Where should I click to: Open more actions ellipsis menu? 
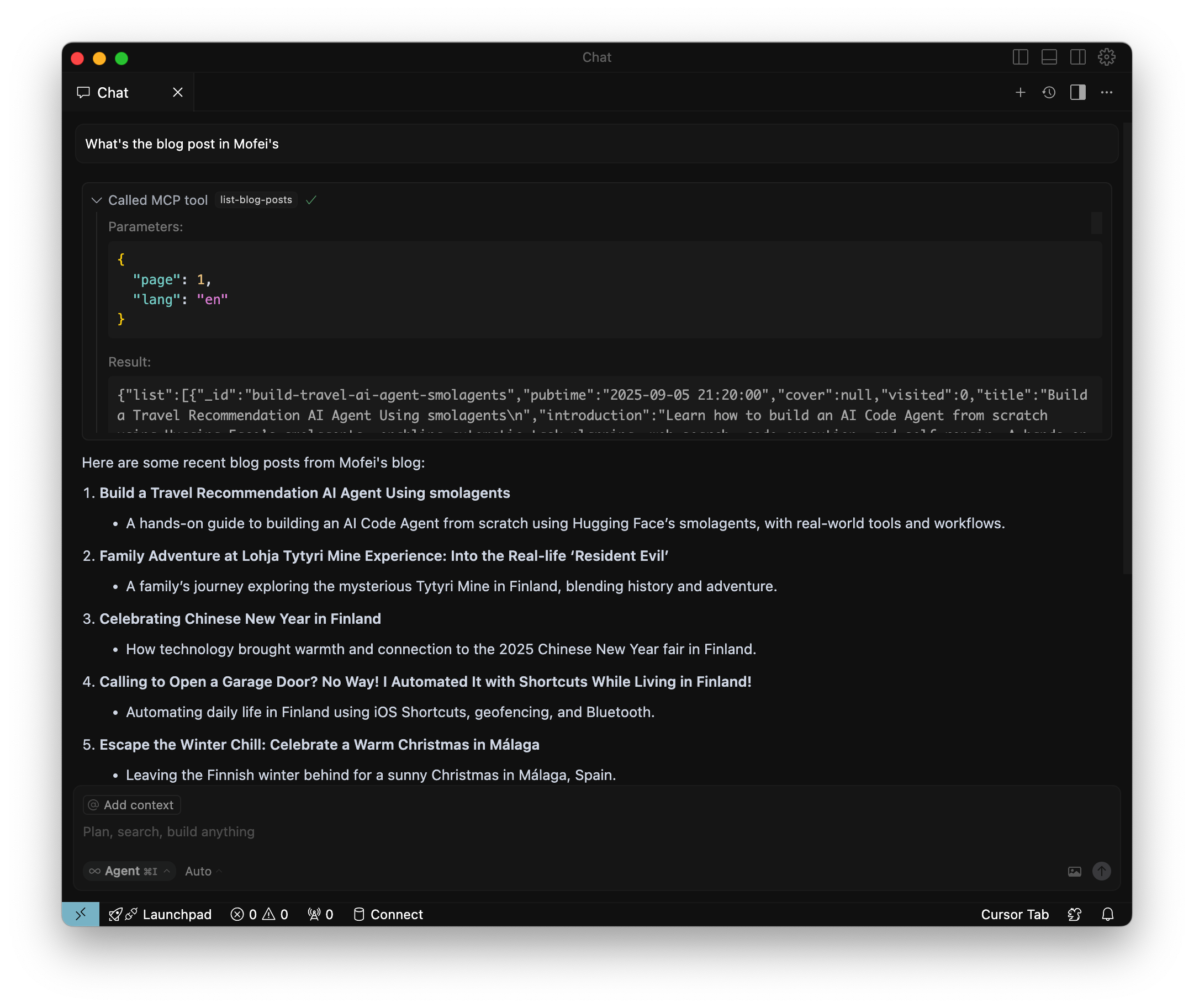(x=1107, y=93)
